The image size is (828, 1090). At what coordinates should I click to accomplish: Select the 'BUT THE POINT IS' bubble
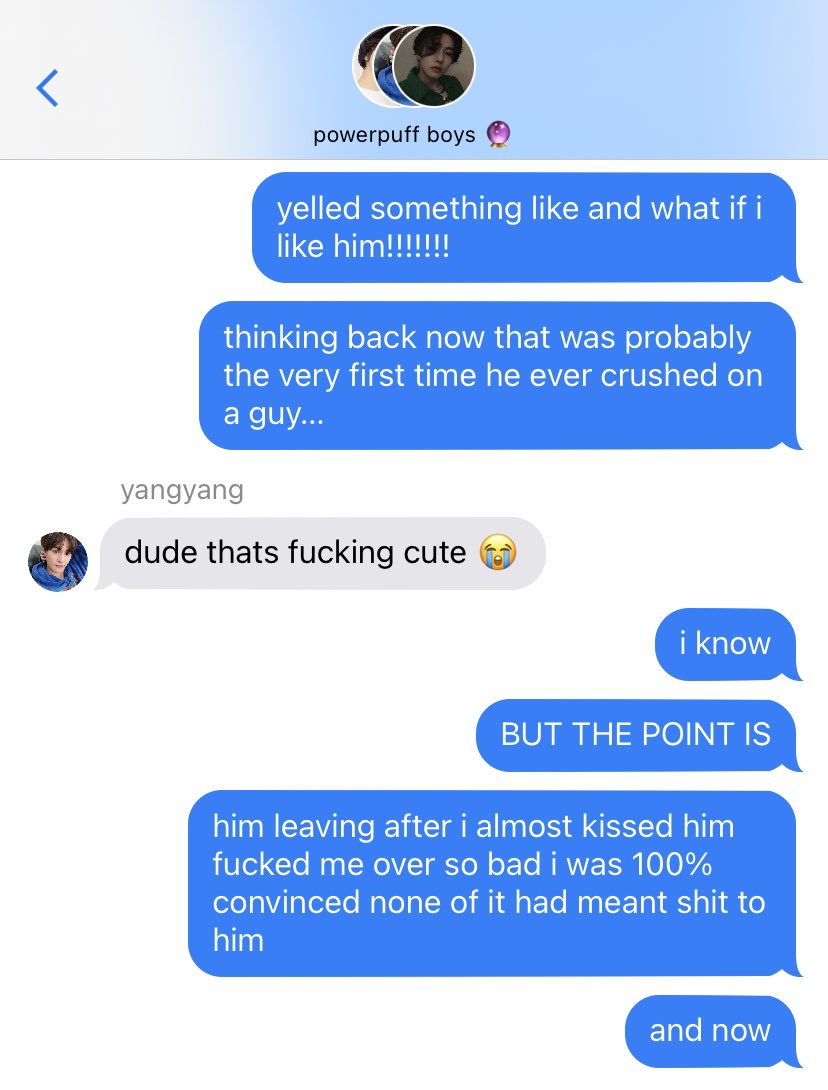pyautogui.click(x=638, y=735)
